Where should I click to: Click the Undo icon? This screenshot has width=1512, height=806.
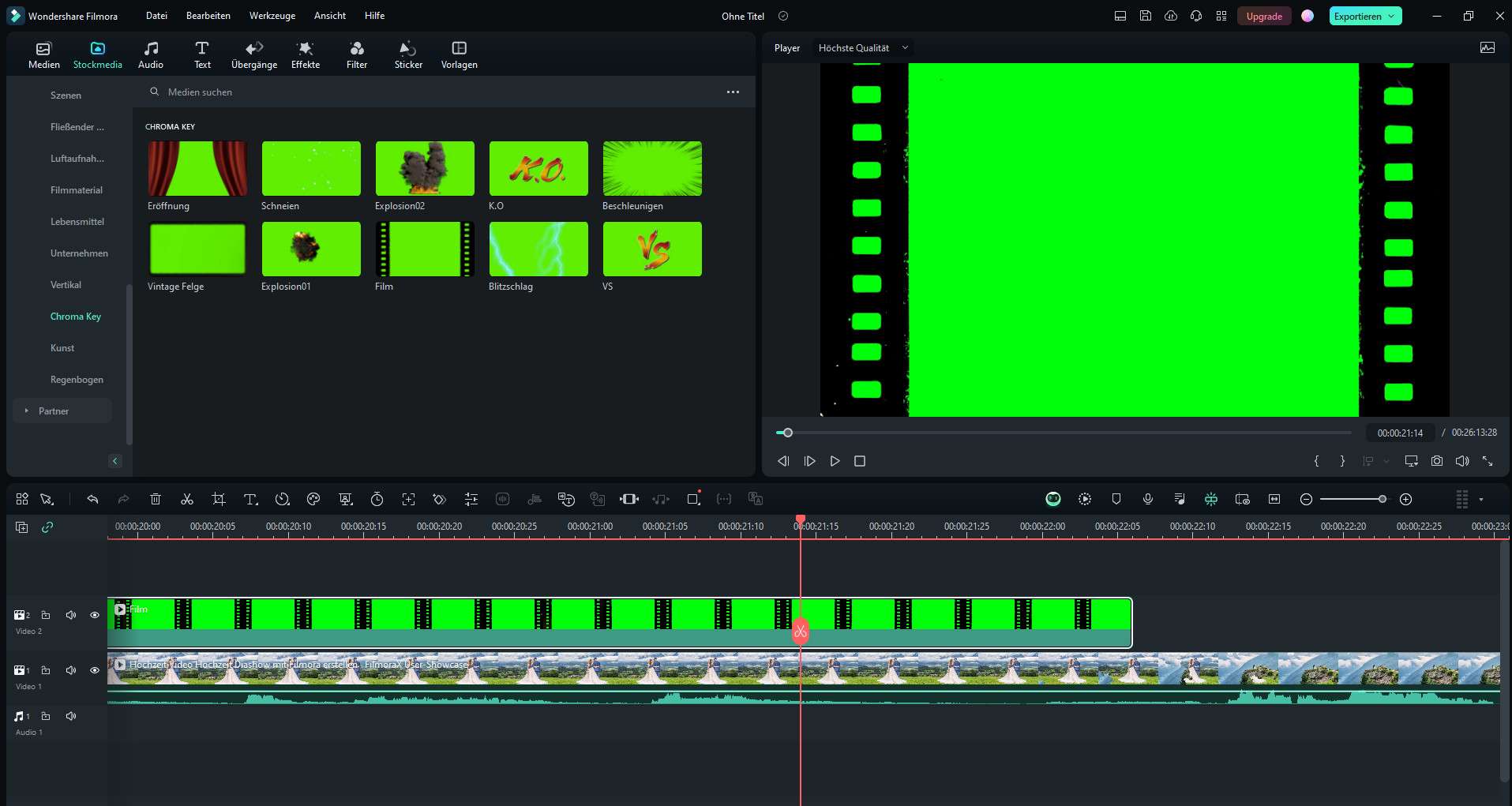(x=92, y=499)
